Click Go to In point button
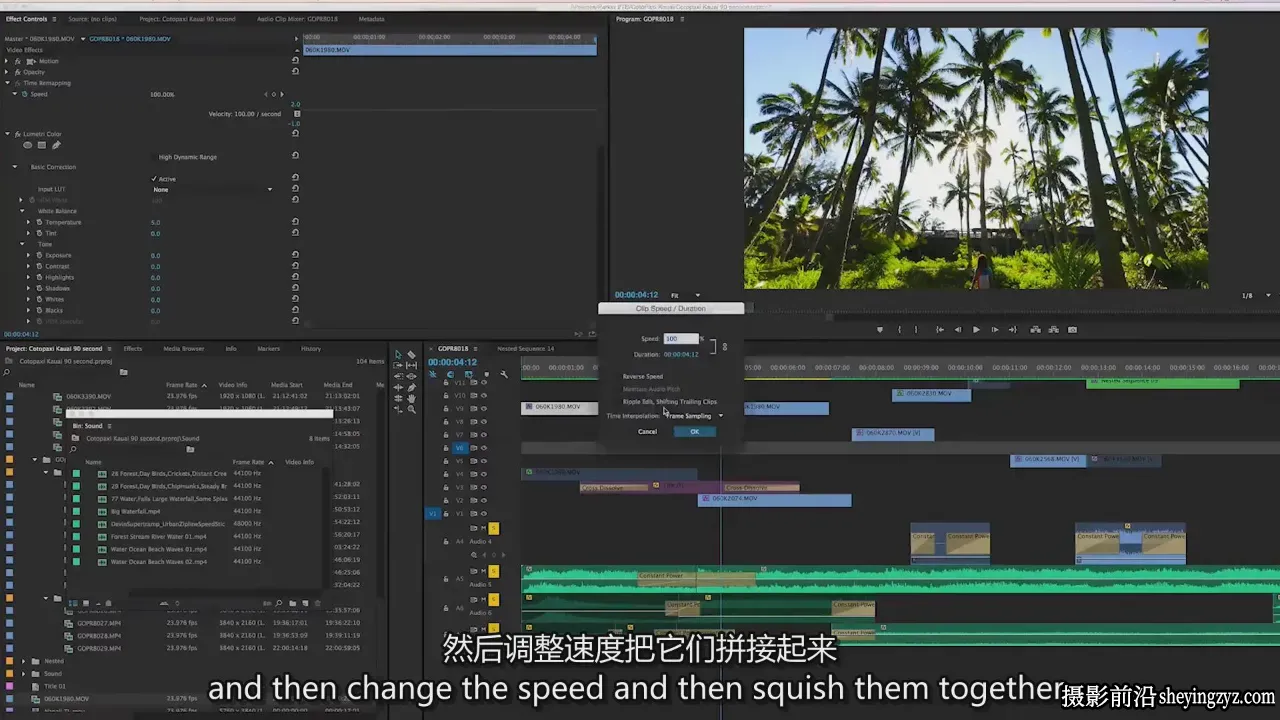This screenshot has width=1280, height=720. pyautogui.click(x=939, y=329)
